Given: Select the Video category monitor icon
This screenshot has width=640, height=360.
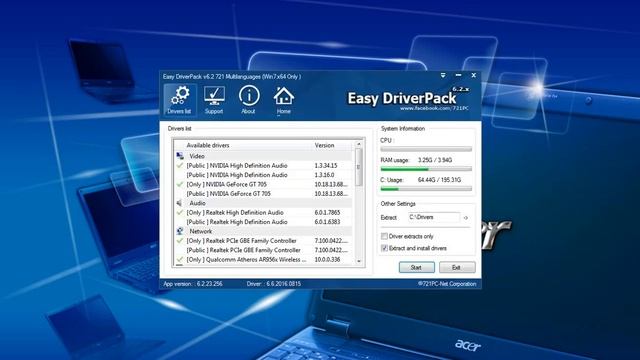Looking at the screenshot, I should coord(180,156).
